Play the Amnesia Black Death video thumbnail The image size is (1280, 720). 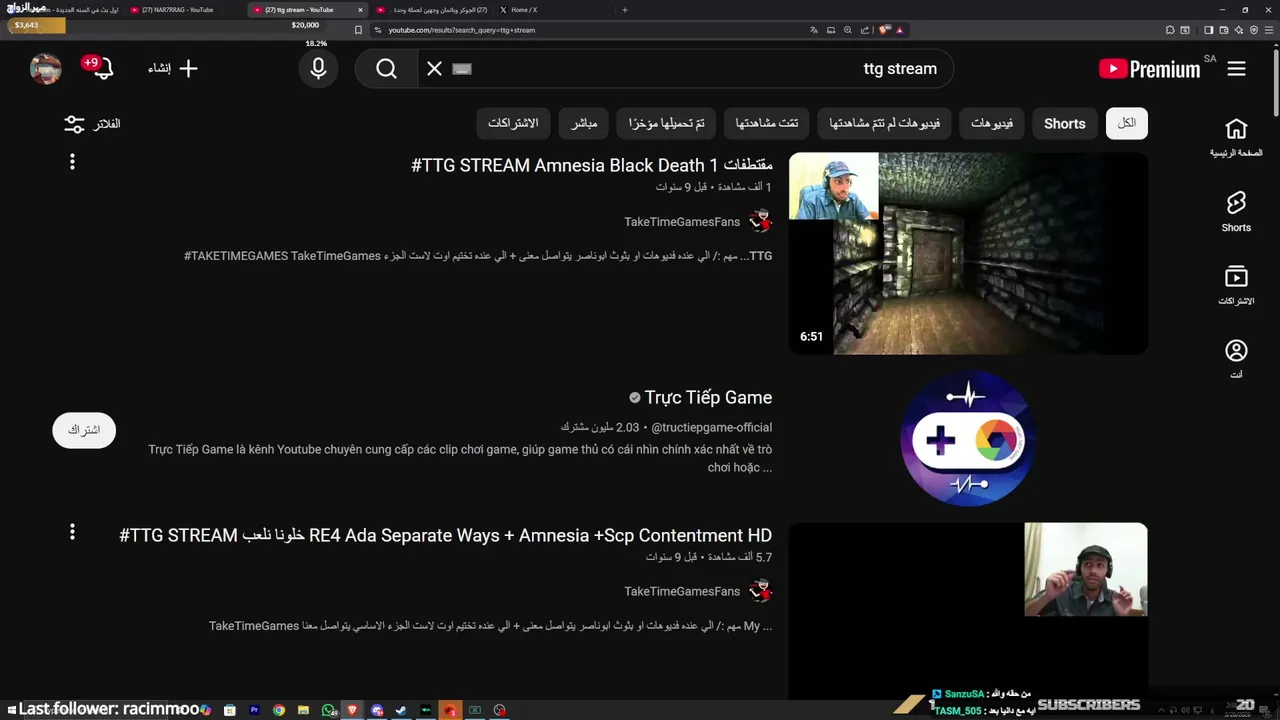coord(968,253)
